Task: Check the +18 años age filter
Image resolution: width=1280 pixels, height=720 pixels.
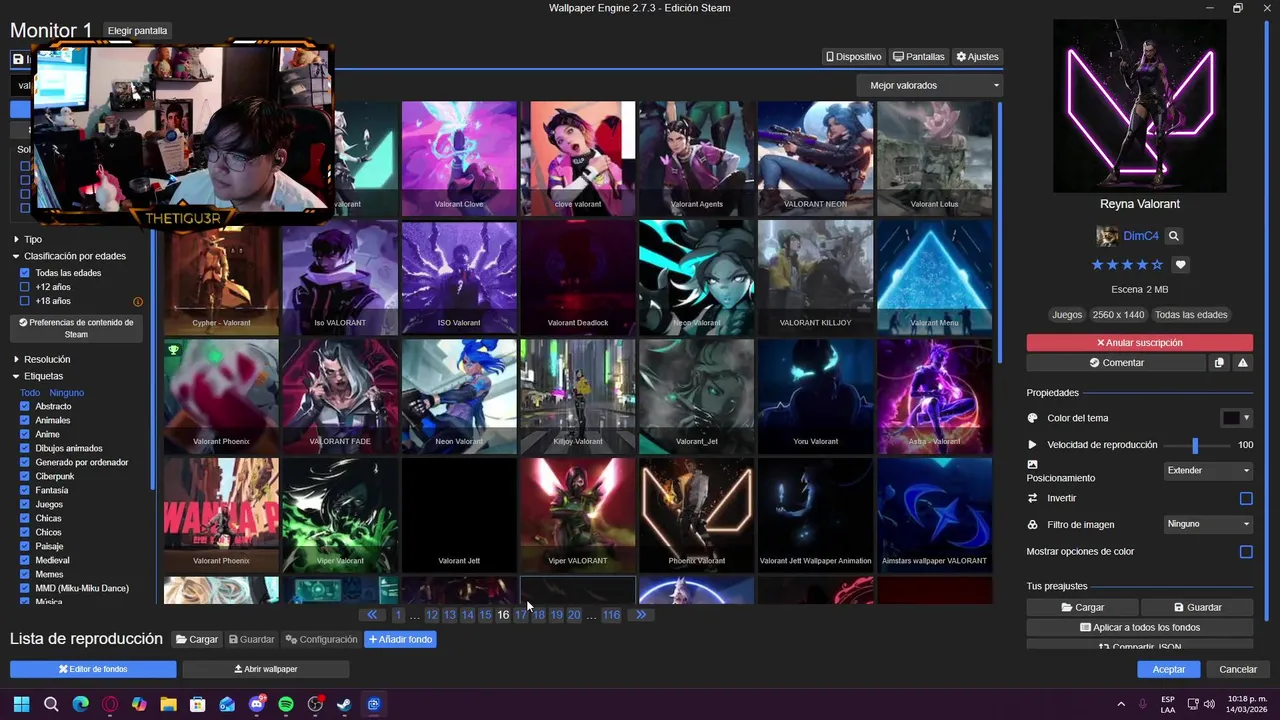Action: point(25,301)
